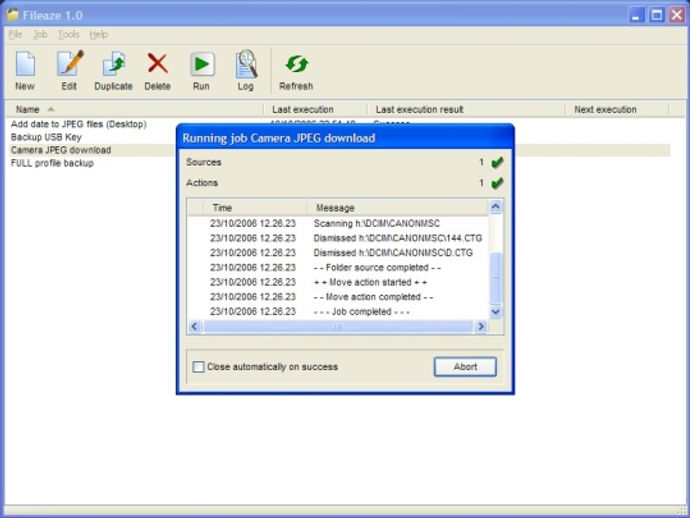
Task: Sort by Last execution column header
Action: [x=315, y=109]
